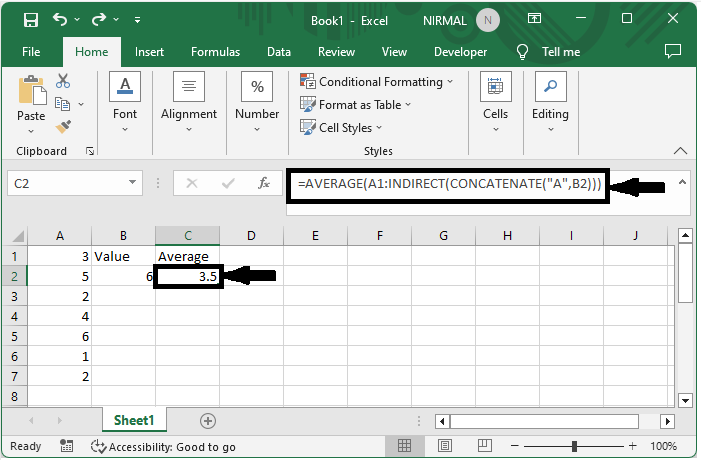Open Conditional Formatting menu
701x460 pixels.
pos(376,82)
